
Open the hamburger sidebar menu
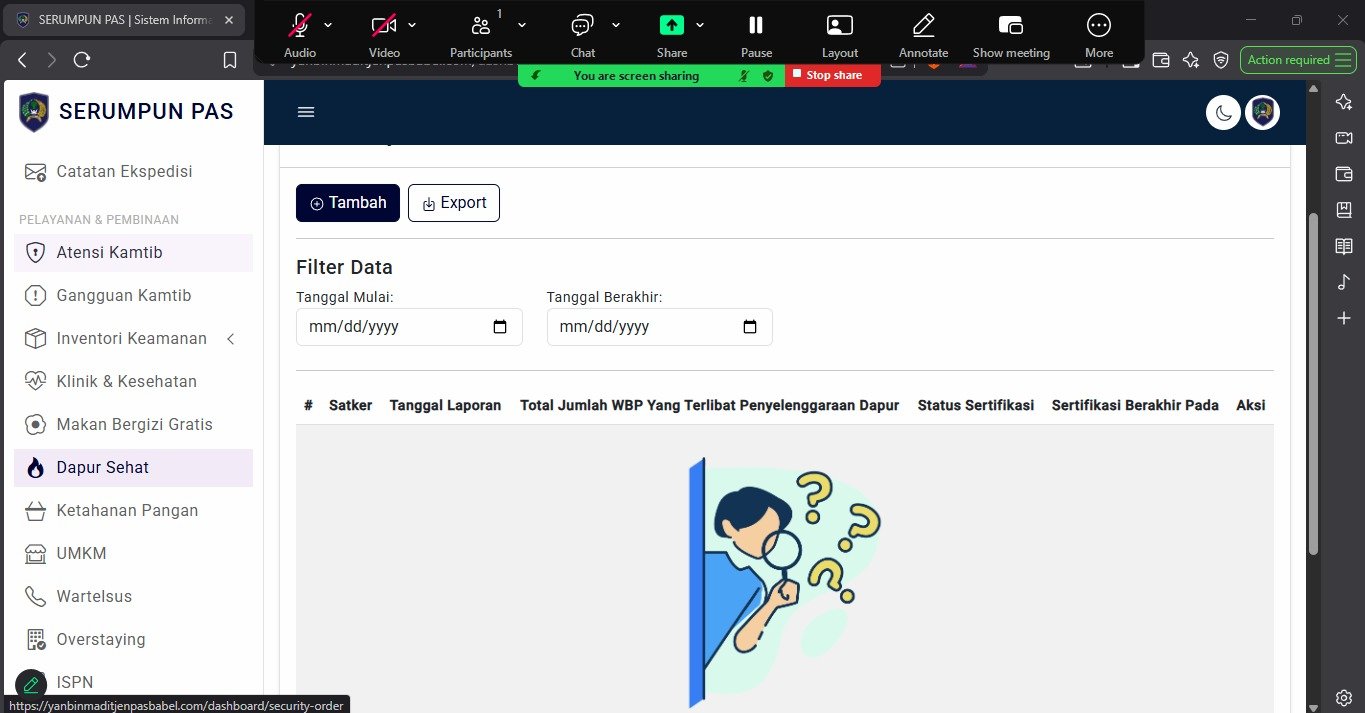(x=306, y=112)
